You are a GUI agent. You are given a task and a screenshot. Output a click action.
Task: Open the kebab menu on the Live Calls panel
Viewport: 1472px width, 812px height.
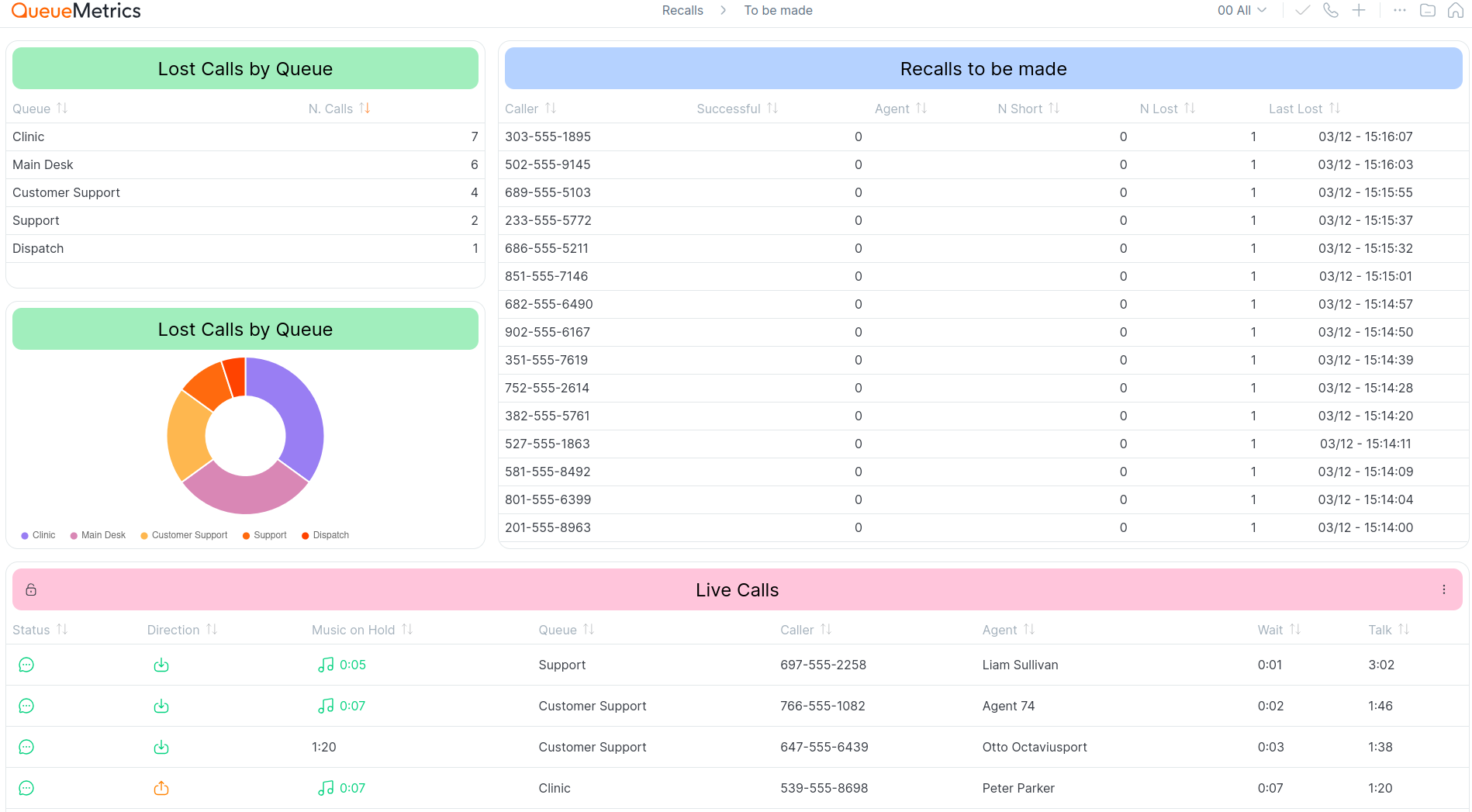[x=1443, y=589]
